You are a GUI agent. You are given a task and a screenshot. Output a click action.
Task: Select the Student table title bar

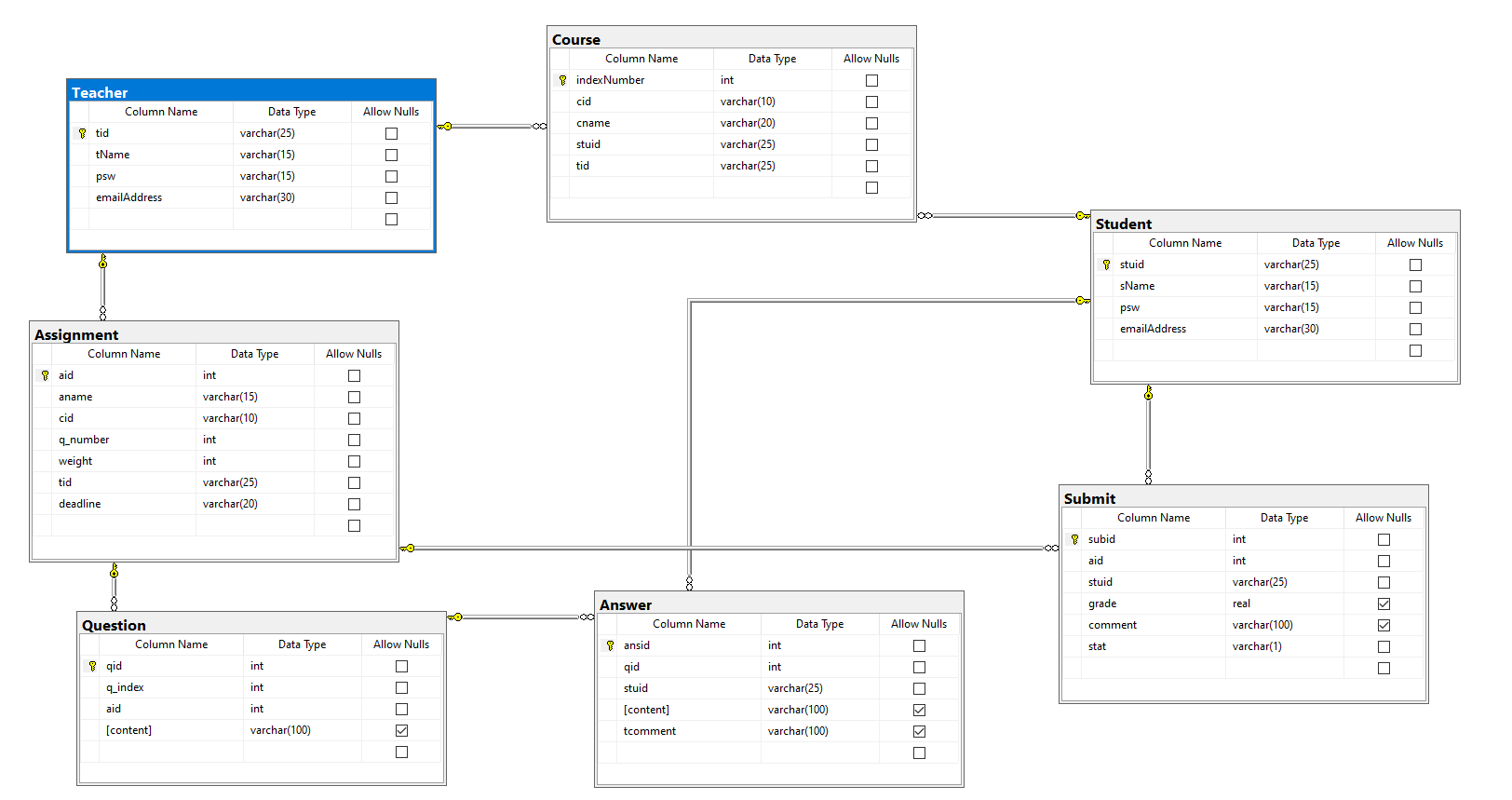(1276, 224)
